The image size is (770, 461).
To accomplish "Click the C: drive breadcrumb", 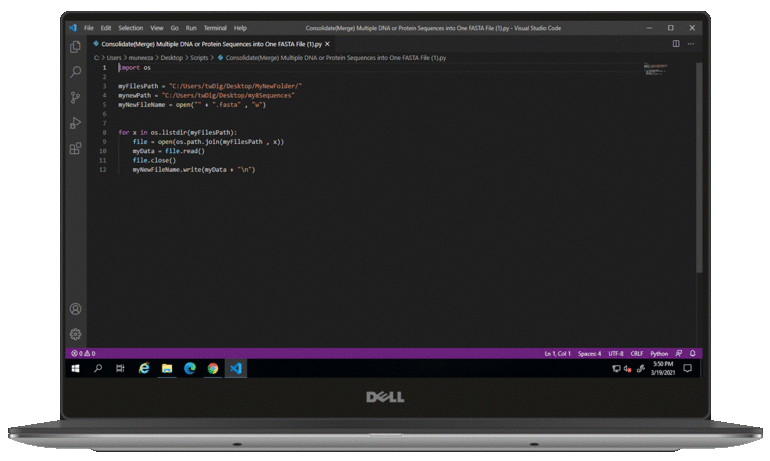I will coord(97,57).
